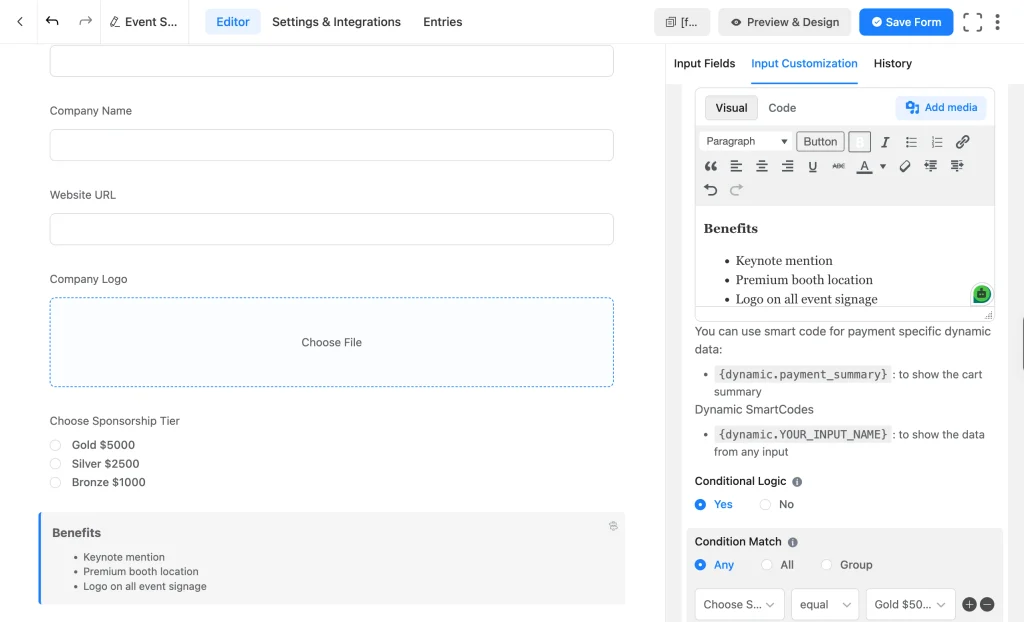The width and height of the screenshot is (1024, 622).
Task: Align text left
Action: pyautogui.click(x=736, y=166)
